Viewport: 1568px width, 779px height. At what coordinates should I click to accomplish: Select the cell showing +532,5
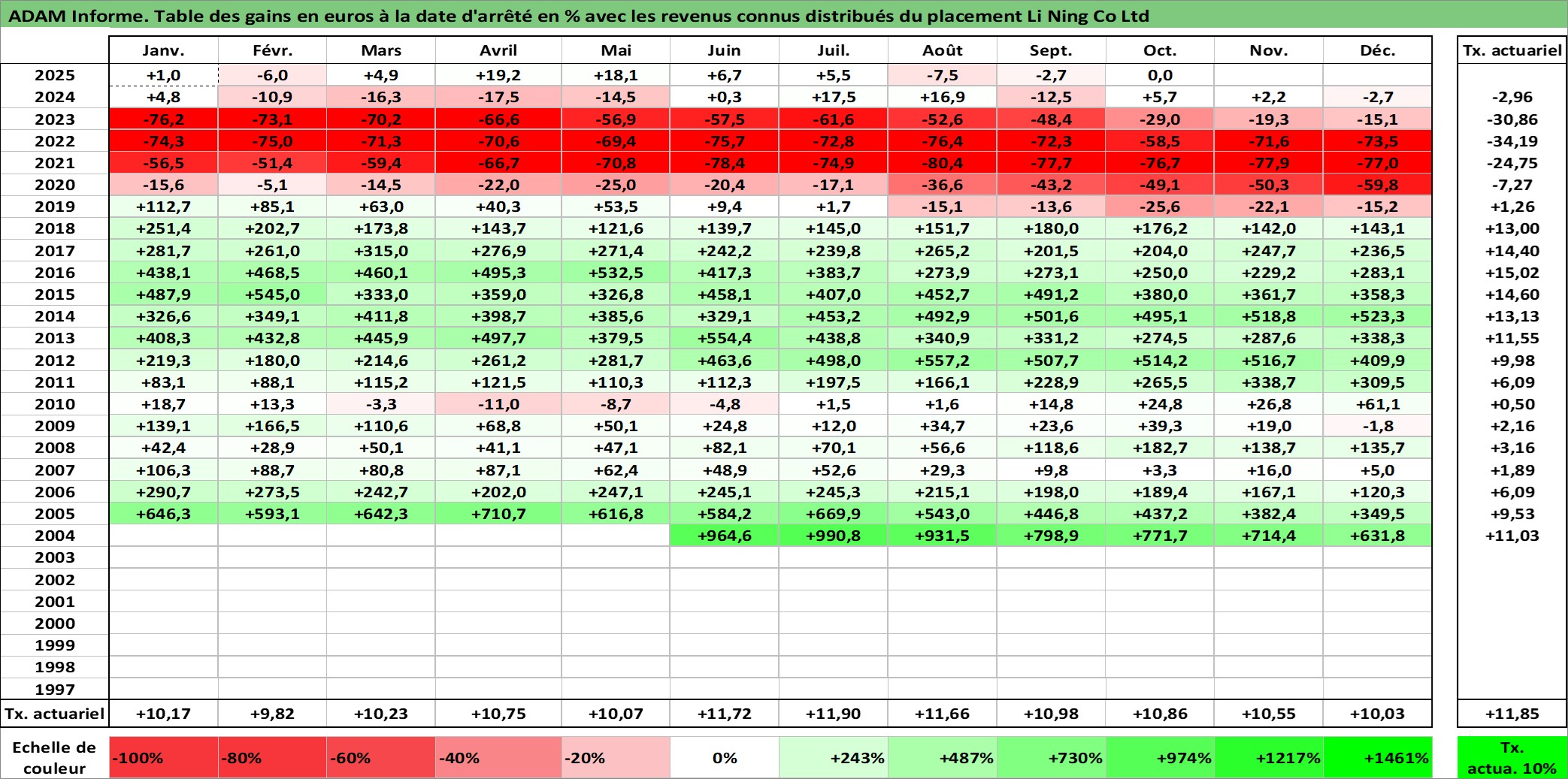616,273
